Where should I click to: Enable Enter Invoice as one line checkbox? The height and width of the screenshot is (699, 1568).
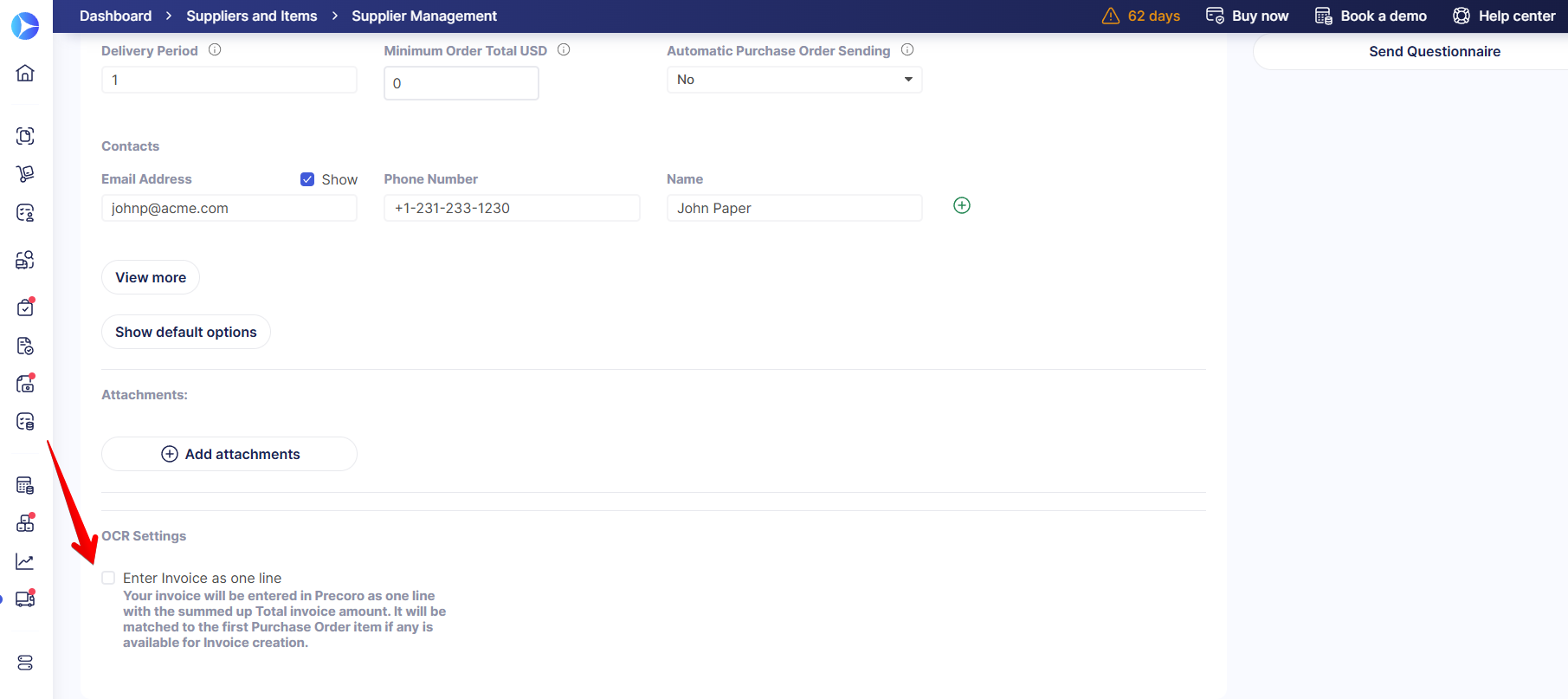108,578
